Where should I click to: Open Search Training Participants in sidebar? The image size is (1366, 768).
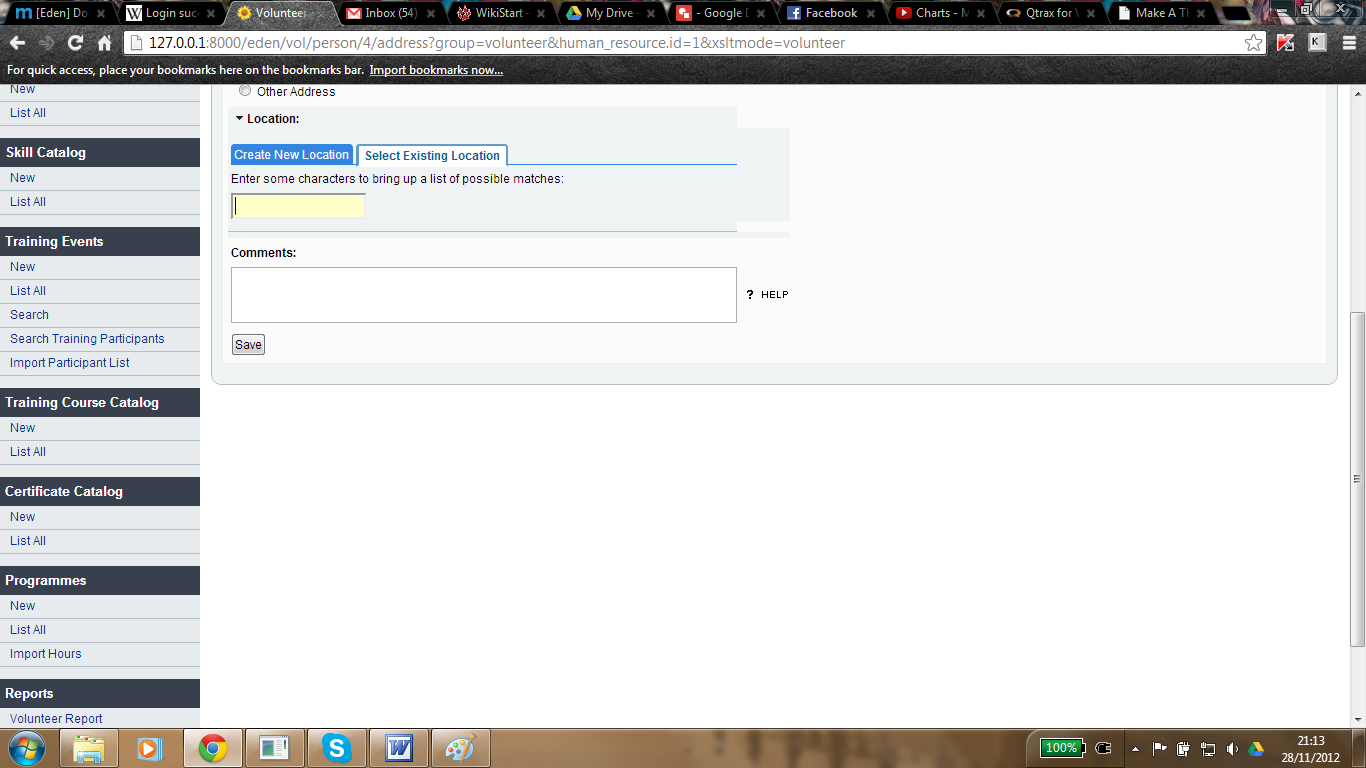[x=87, y=339]
